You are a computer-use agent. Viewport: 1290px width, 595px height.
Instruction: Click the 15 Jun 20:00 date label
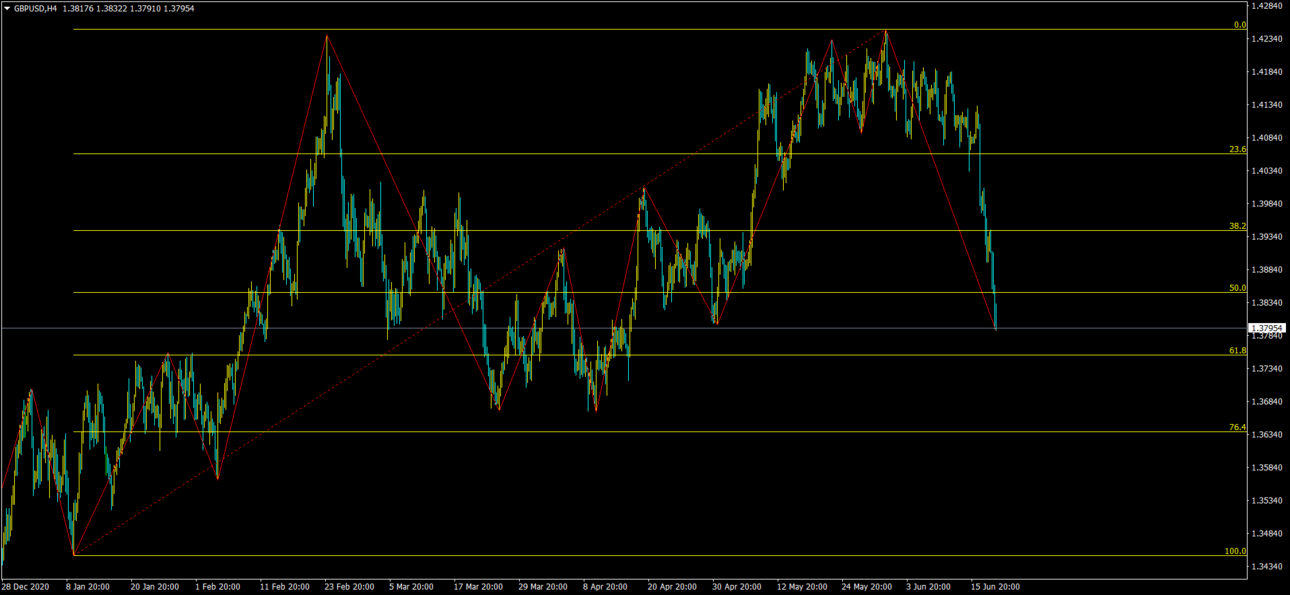click(x=994, y=587)
